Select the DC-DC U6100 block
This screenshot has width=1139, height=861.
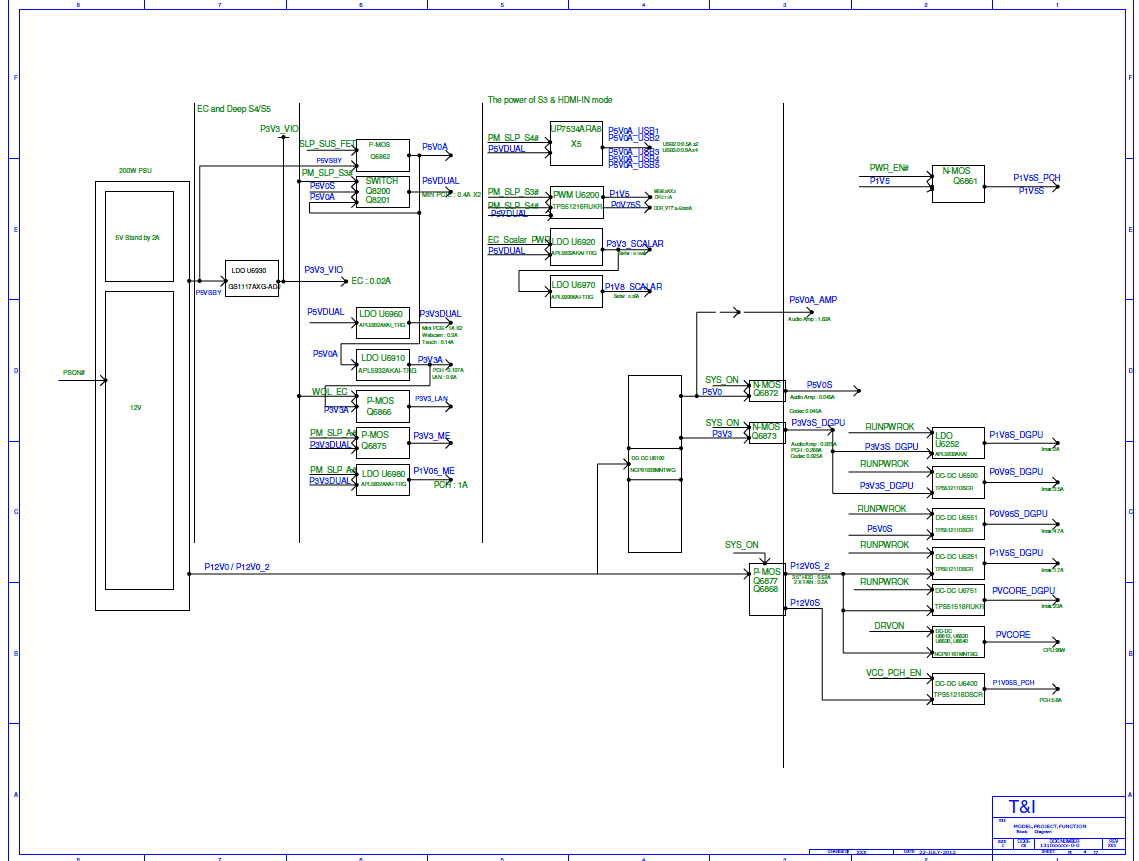(654, 464)
